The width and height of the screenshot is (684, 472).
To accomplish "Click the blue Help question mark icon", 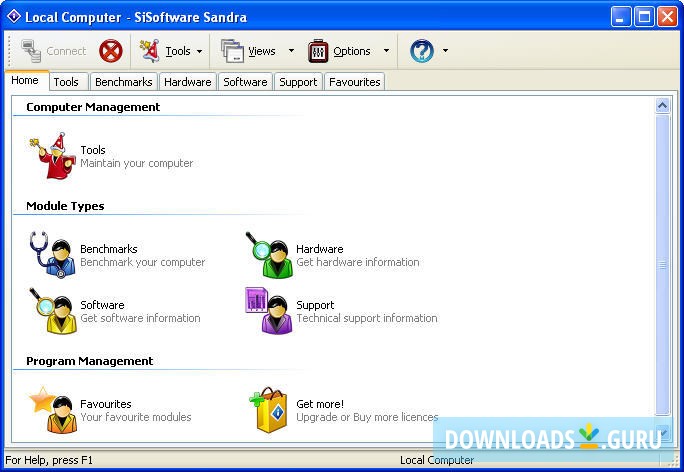I will pyautogui.click(x=421, y=51).
